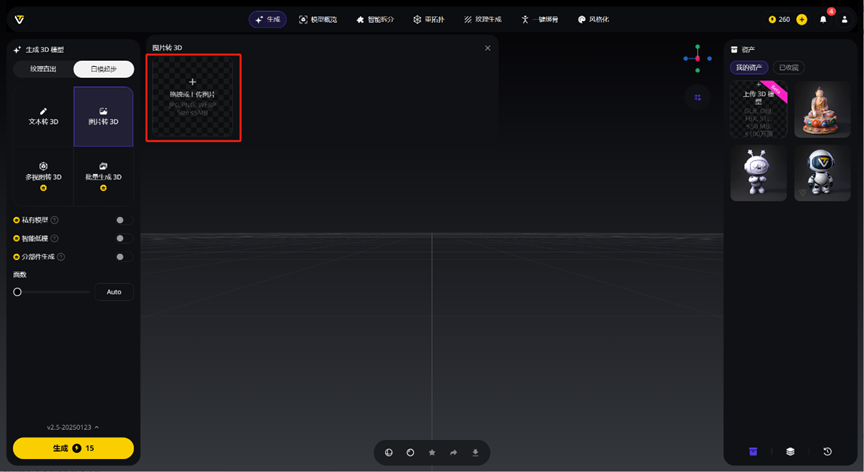Click the four-dot grid button below axis gizmo

[698, 97]
